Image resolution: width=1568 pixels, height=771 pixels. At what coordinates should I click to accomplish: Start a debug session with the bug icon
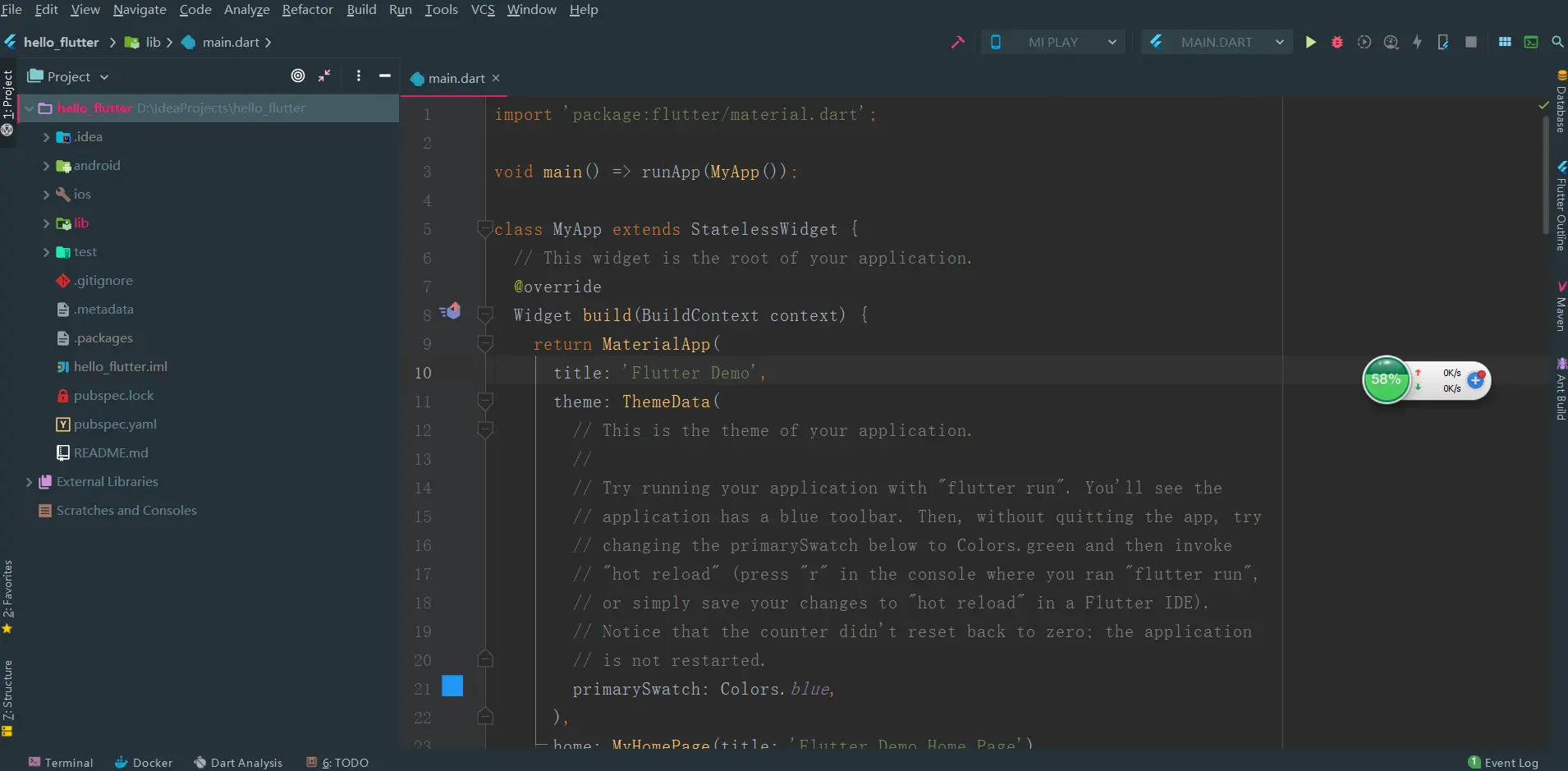click(1336, 42)
